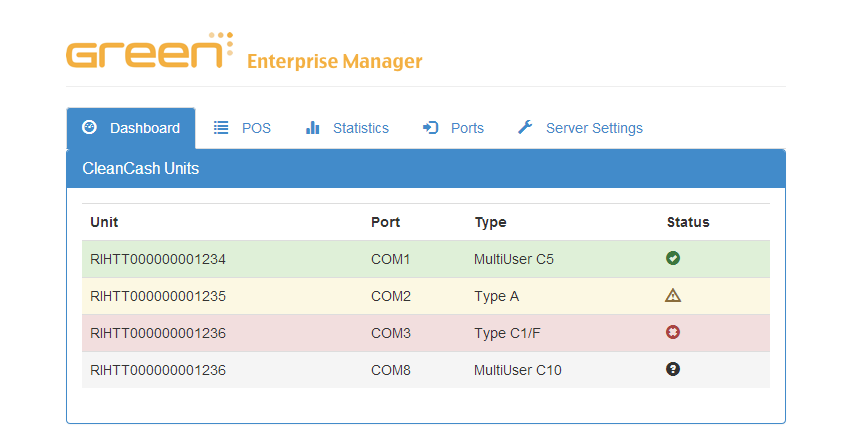Click the Type C1/F cell

pyautogui.click(x=507, y=333)
